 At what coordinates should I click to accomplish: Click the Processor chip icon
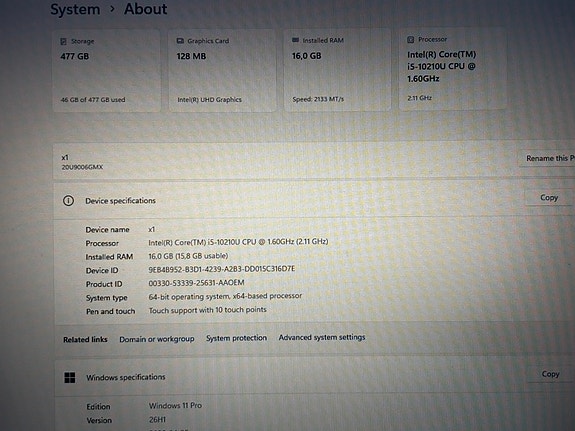click(411, 39)
